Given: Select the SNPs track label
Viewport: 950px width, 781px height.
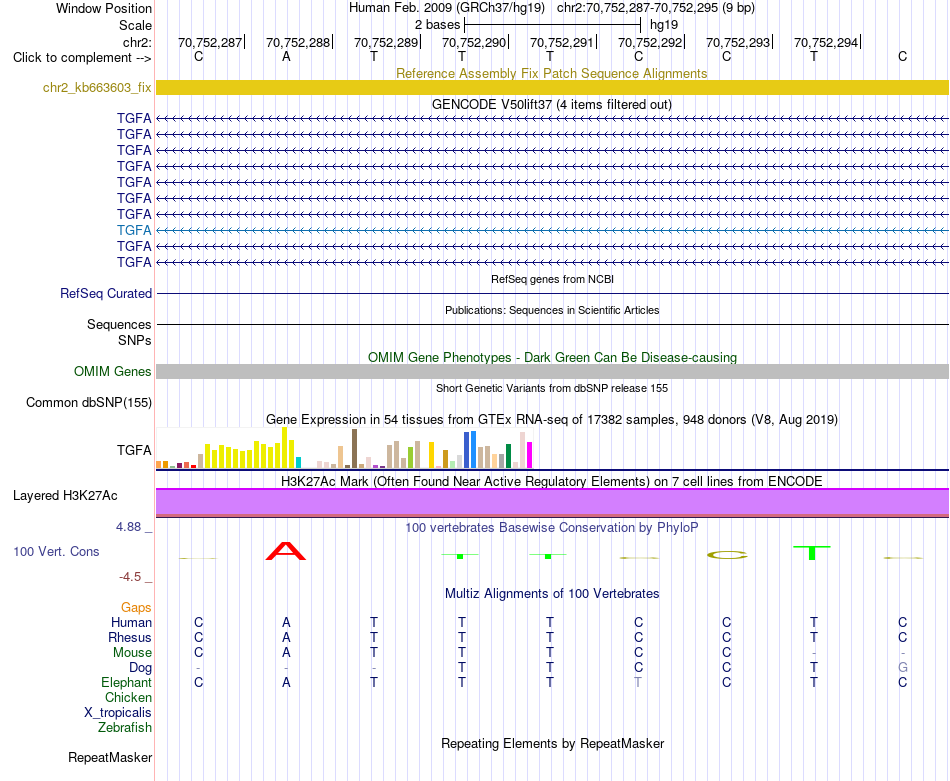Looking at the screenshot, I should point(135,341).
